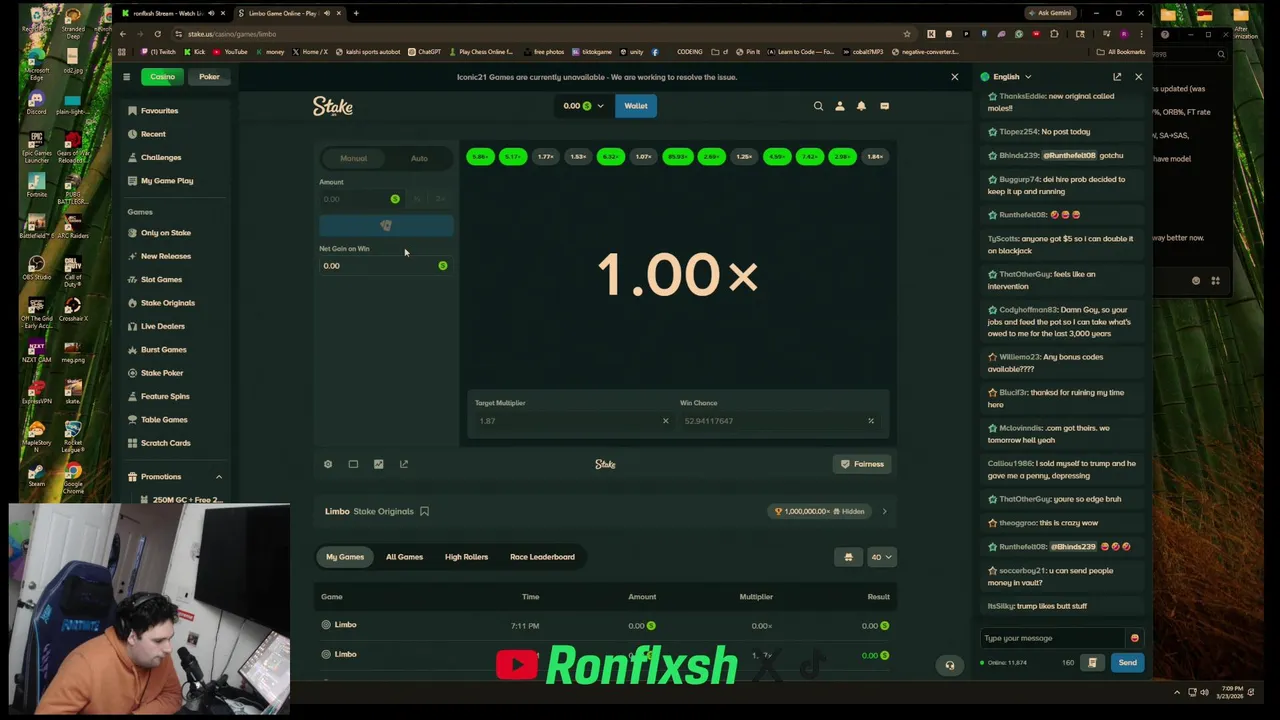Expand the 1,000,000.00× Hidden top win arrow
Viewport: 1280px width, 720px height.
(x=884, y=512)
